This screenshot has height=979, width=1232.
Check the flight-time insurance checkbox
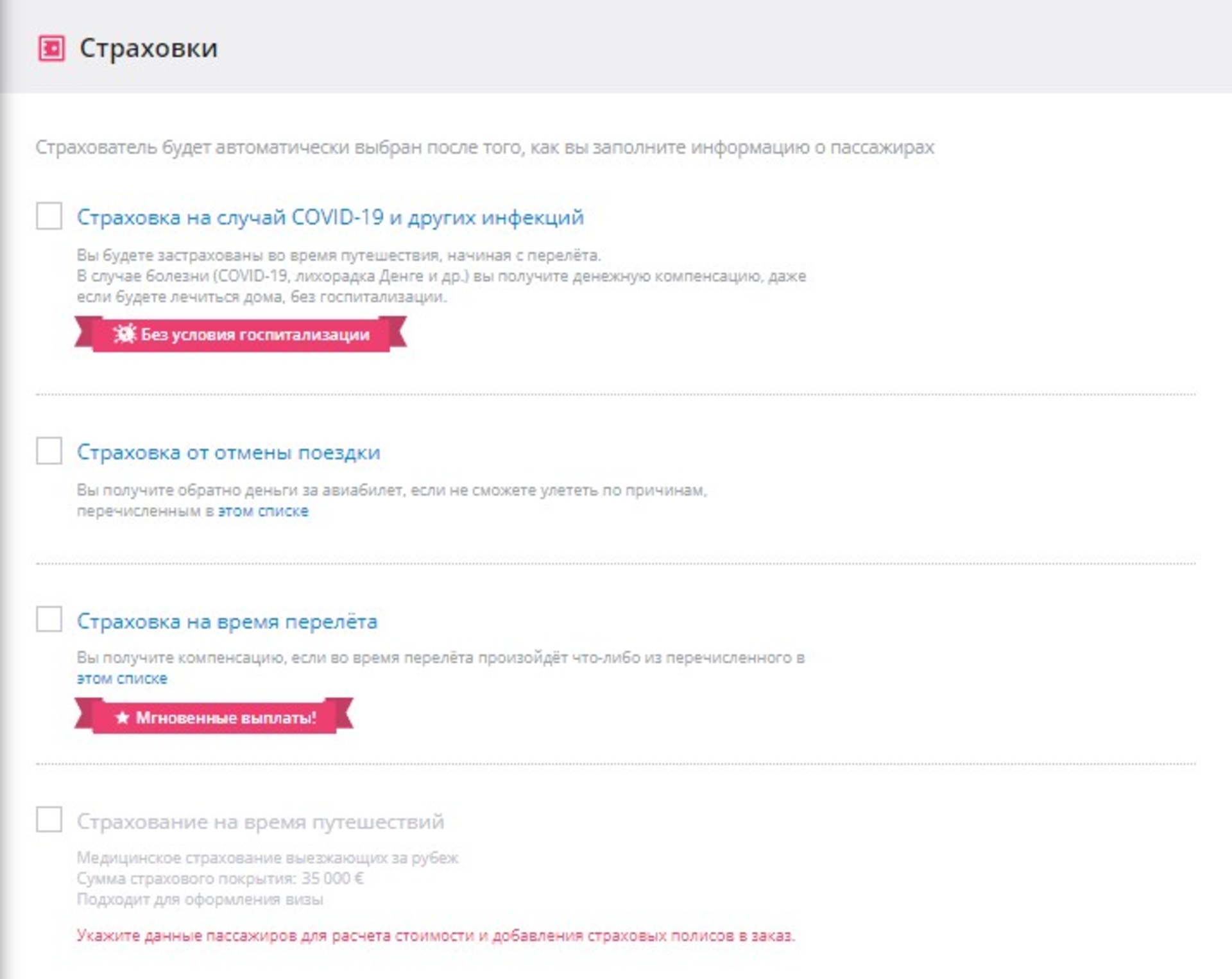(x=49, y=619)
